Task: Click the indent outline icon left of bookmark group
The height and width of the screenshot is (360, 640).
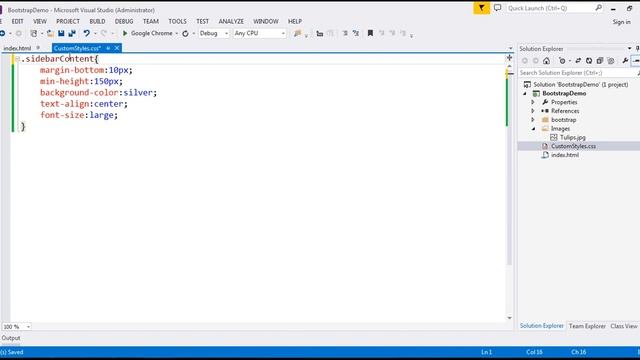Action: coord(320,33)
